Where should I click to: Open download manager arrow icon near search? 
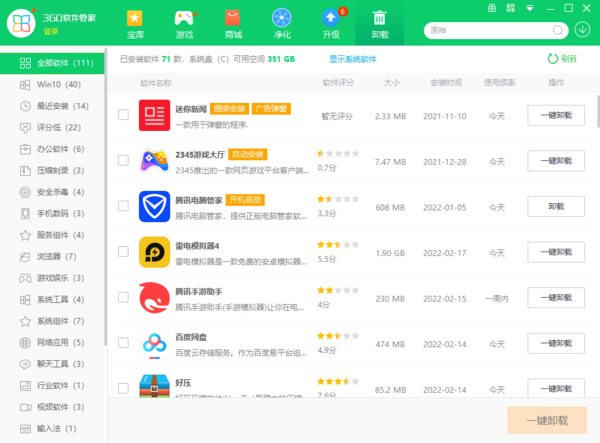click(583, 29)
